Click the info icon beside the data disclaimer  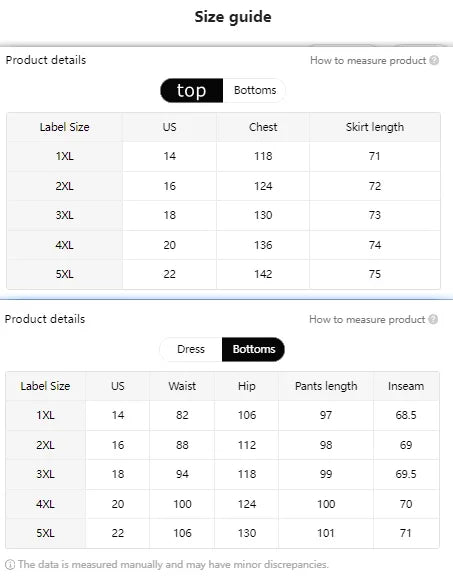pos(10,565)
